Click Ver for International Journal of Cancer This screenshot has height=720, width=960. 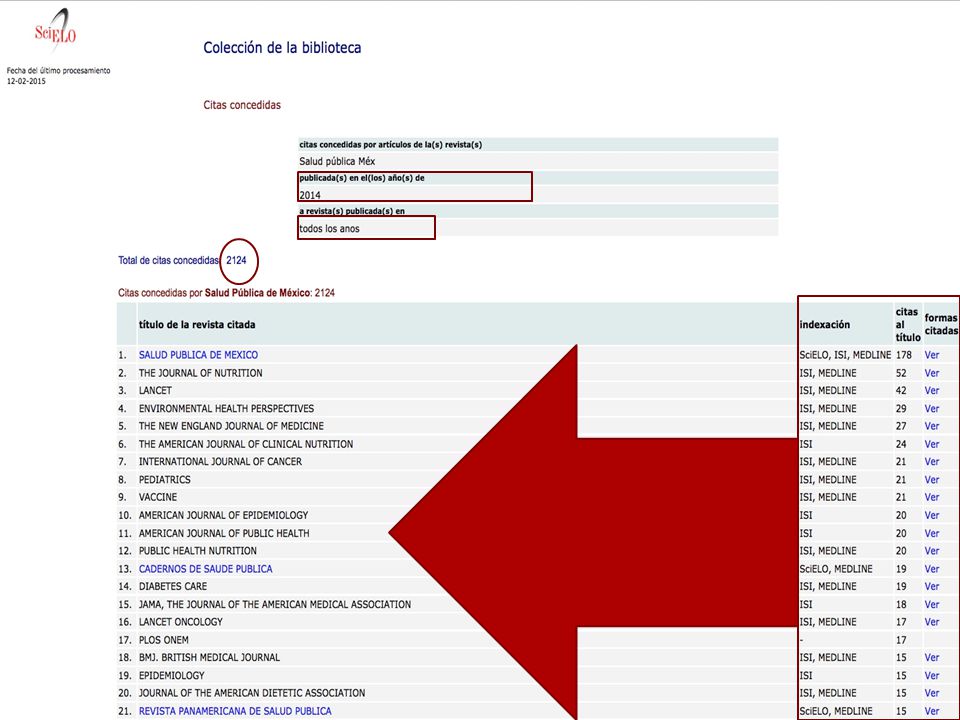(x=932, y=462)
